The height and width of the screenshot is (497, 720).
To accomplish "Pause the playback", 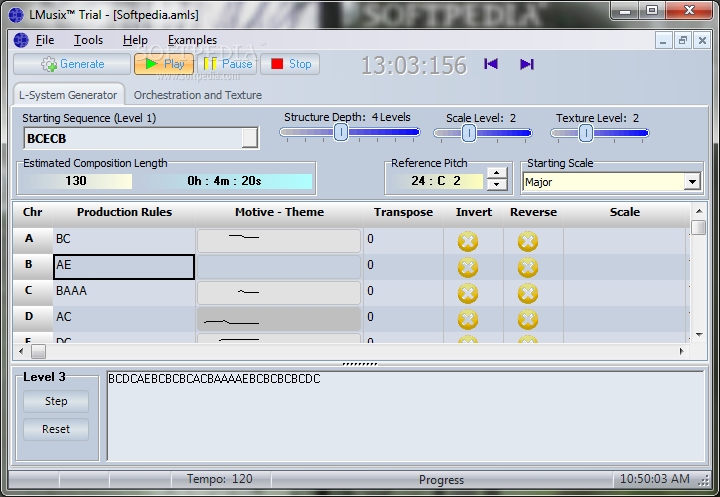I will (227, 64).
